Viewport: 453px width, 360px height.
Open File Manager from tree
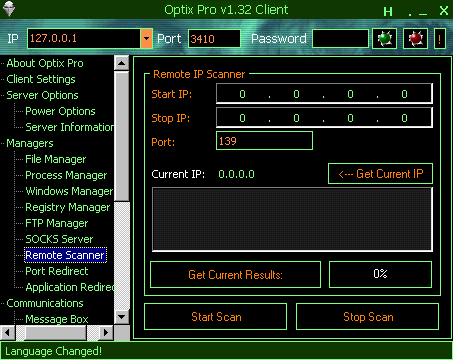pyautogui.click(x=56, y=159)
